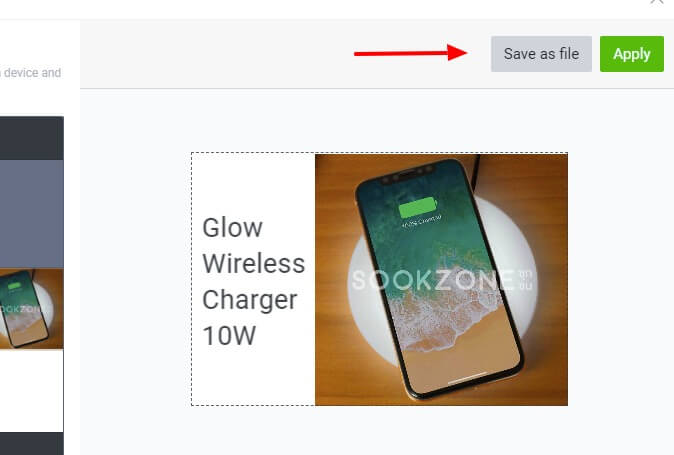Click the phone's home indicator bar in photo
This screenshot has width=674, height=455.
467,378
